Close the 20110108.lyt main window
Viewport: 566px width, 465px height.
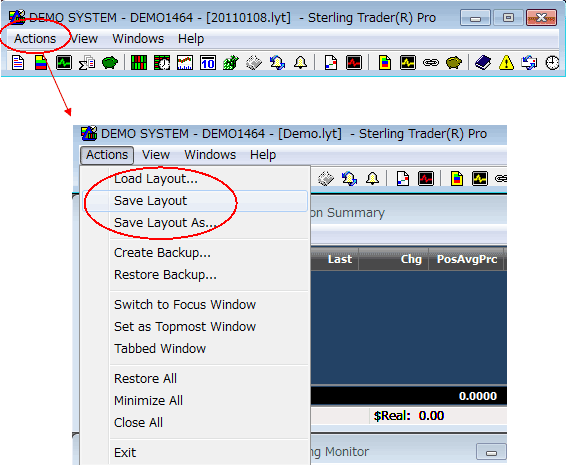pyautogui.click(x=541, y=18)
